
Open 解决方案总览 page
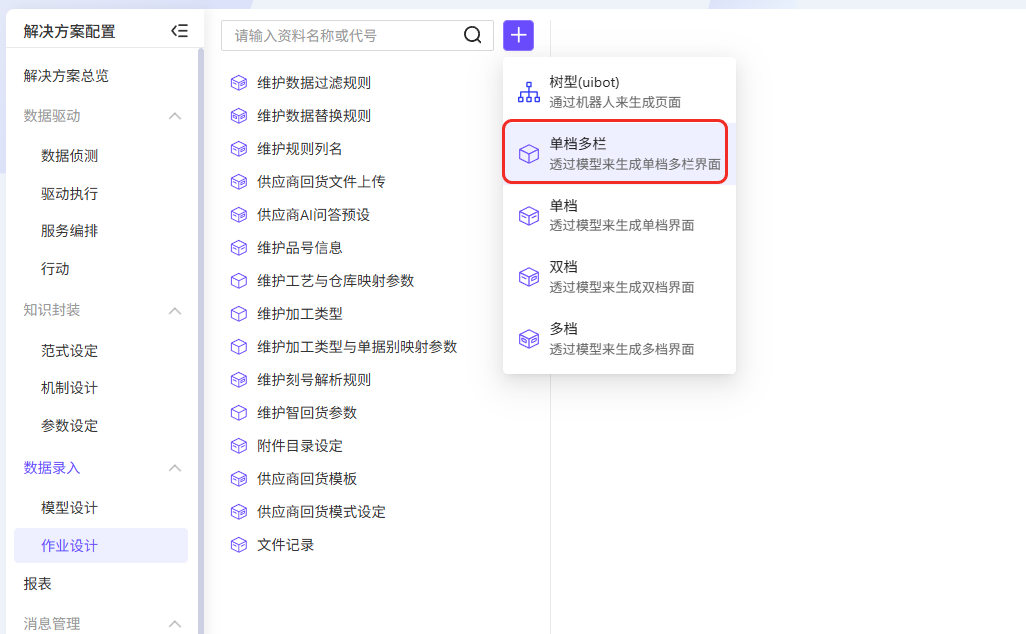(66, 76)
